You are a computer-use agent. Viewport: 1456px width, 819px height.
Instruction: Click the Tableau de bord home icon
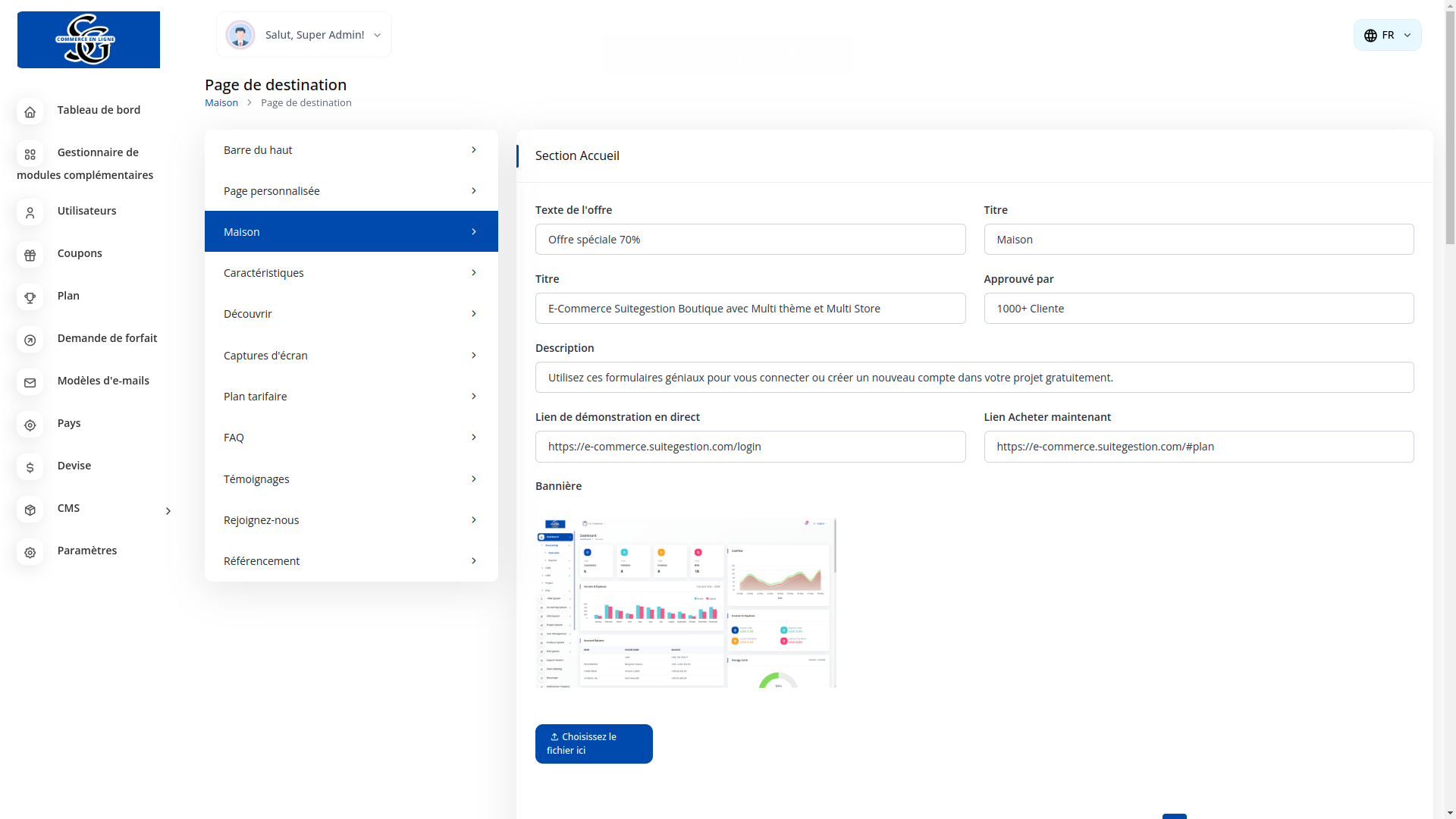pos(30,111)
